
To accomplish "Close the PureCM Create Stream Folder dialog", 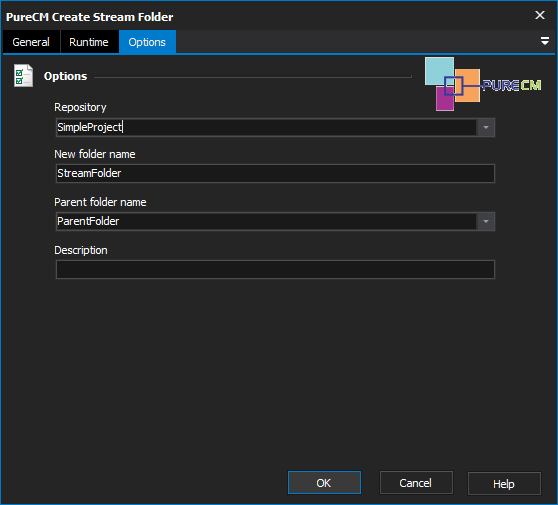I will click(539, 15).
